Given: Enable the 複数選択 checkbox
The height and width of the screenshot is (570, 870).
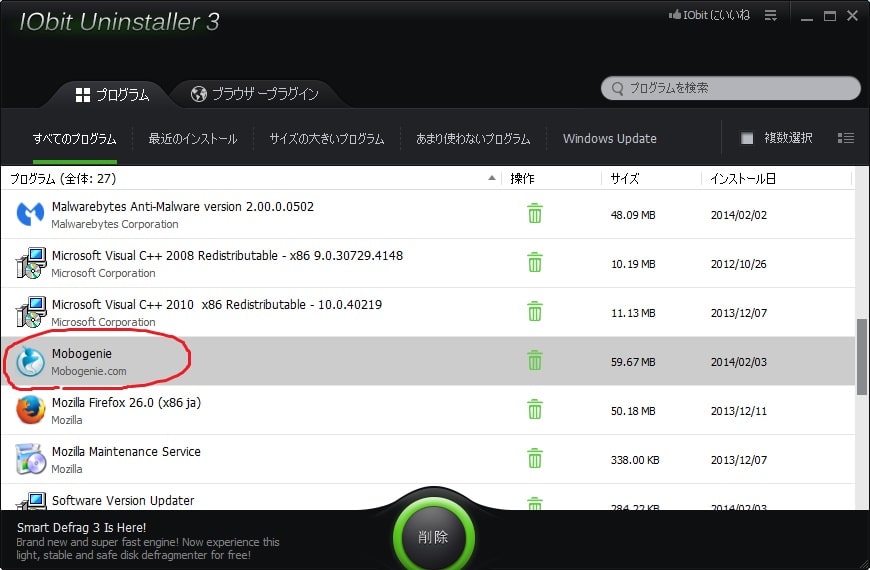Looking at the screenshot, I should (x=747, y=138).
